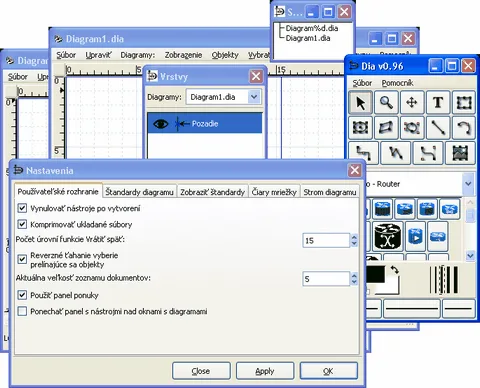Pick the dark-bodied router shape in first shape row
Image resolution: width=480 pixels, height=388 pixels.
[383, 209]
